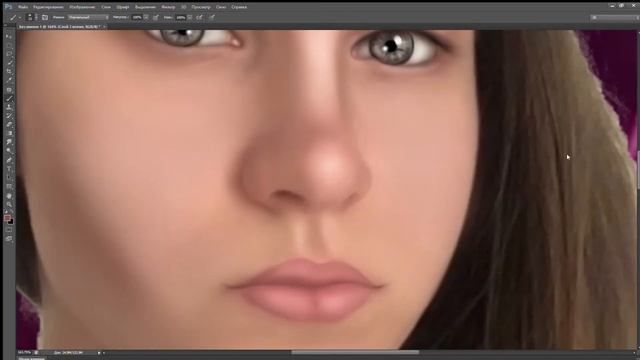Click the flow value field
The height and width of the screenshot is (360, 640).
[x=180, y=18]
